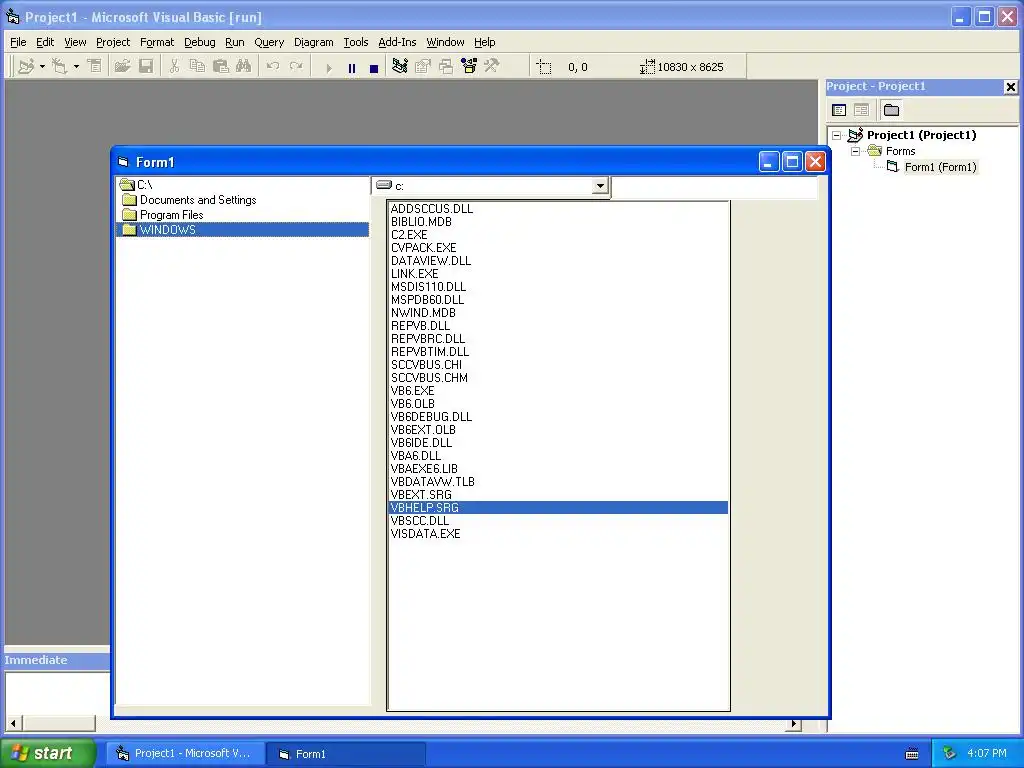Select the Documents and Settings folder
This screenshot has height=768, width=1024.
242,200
